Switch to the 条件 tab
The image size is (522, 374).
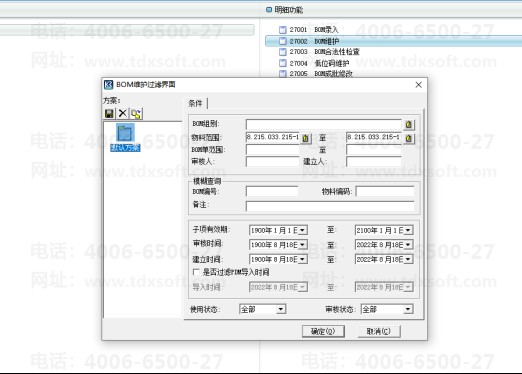click(195, 103)
